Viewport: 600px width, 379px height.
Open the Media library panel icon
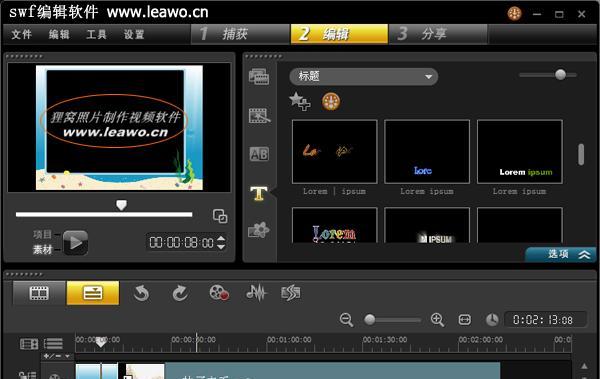tap(259, 77)
